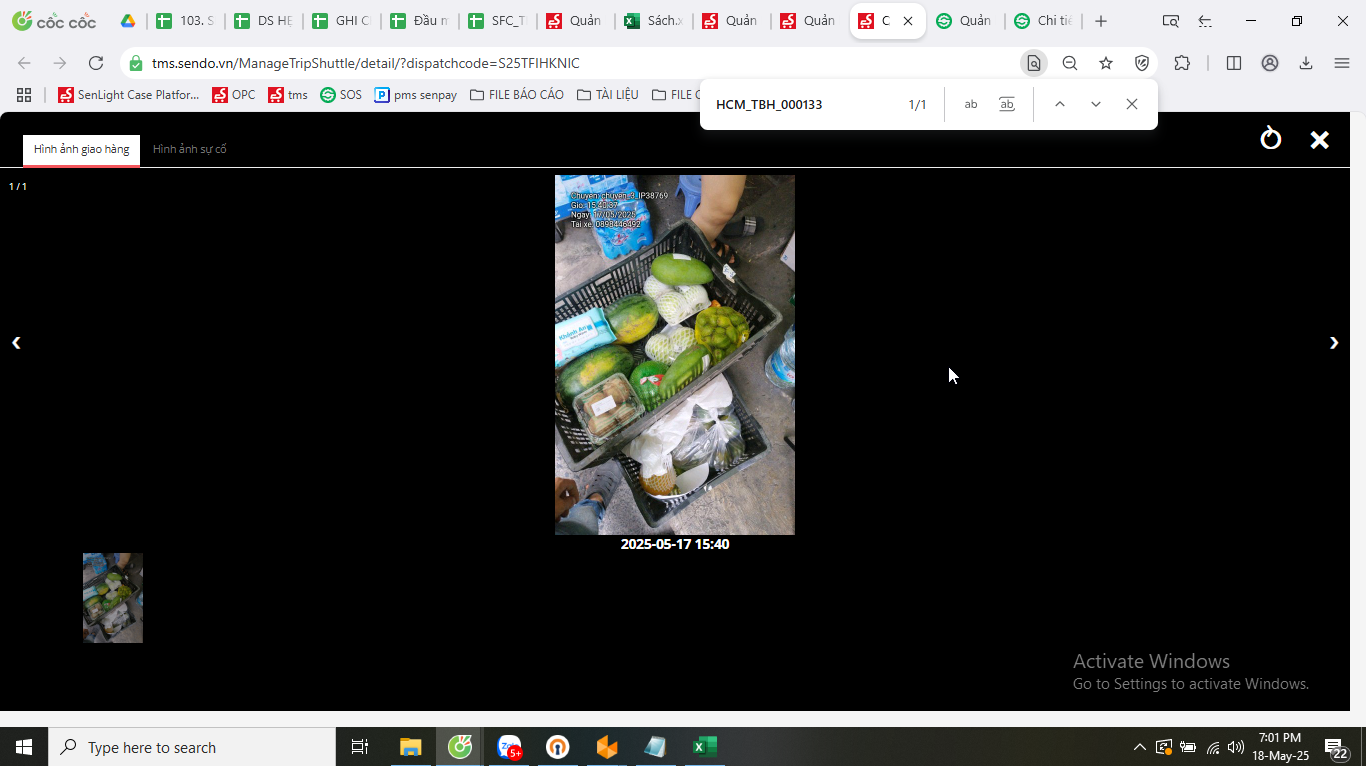Open the pms senpay bookmark

(x=416, y=95)
